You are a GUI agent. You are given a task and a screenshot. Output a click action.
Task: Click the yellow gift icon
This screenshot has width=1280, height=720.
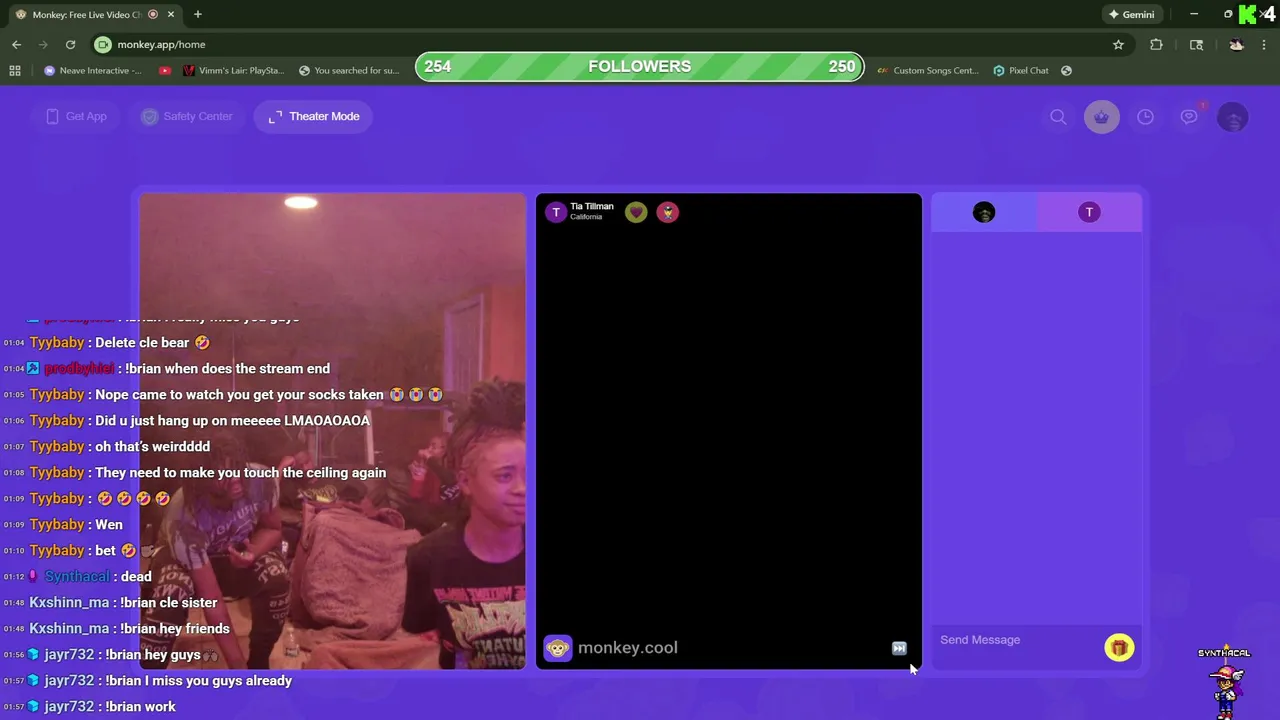point(1119,648)
